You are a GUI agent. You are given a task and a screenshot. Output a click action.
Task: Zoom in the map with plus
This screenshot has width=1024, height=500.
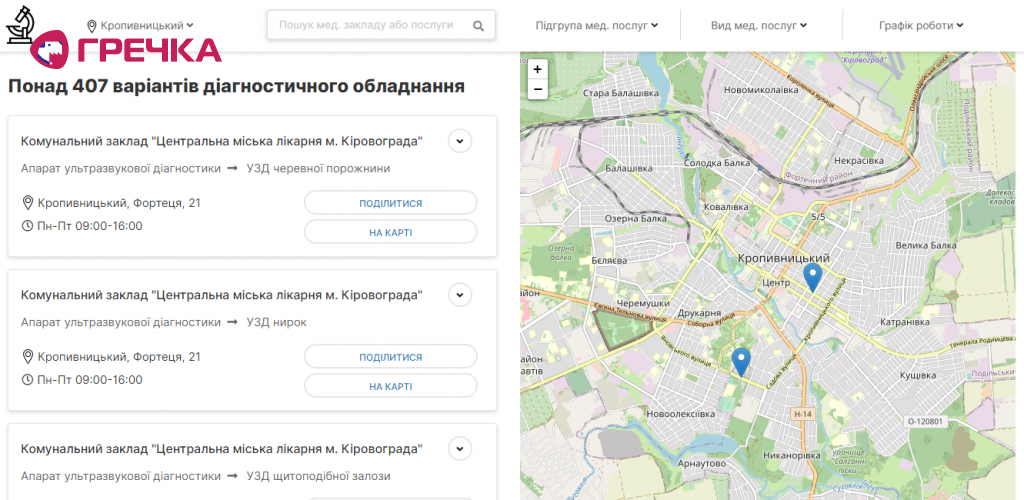pyautogui.click(x=537, y=69)
